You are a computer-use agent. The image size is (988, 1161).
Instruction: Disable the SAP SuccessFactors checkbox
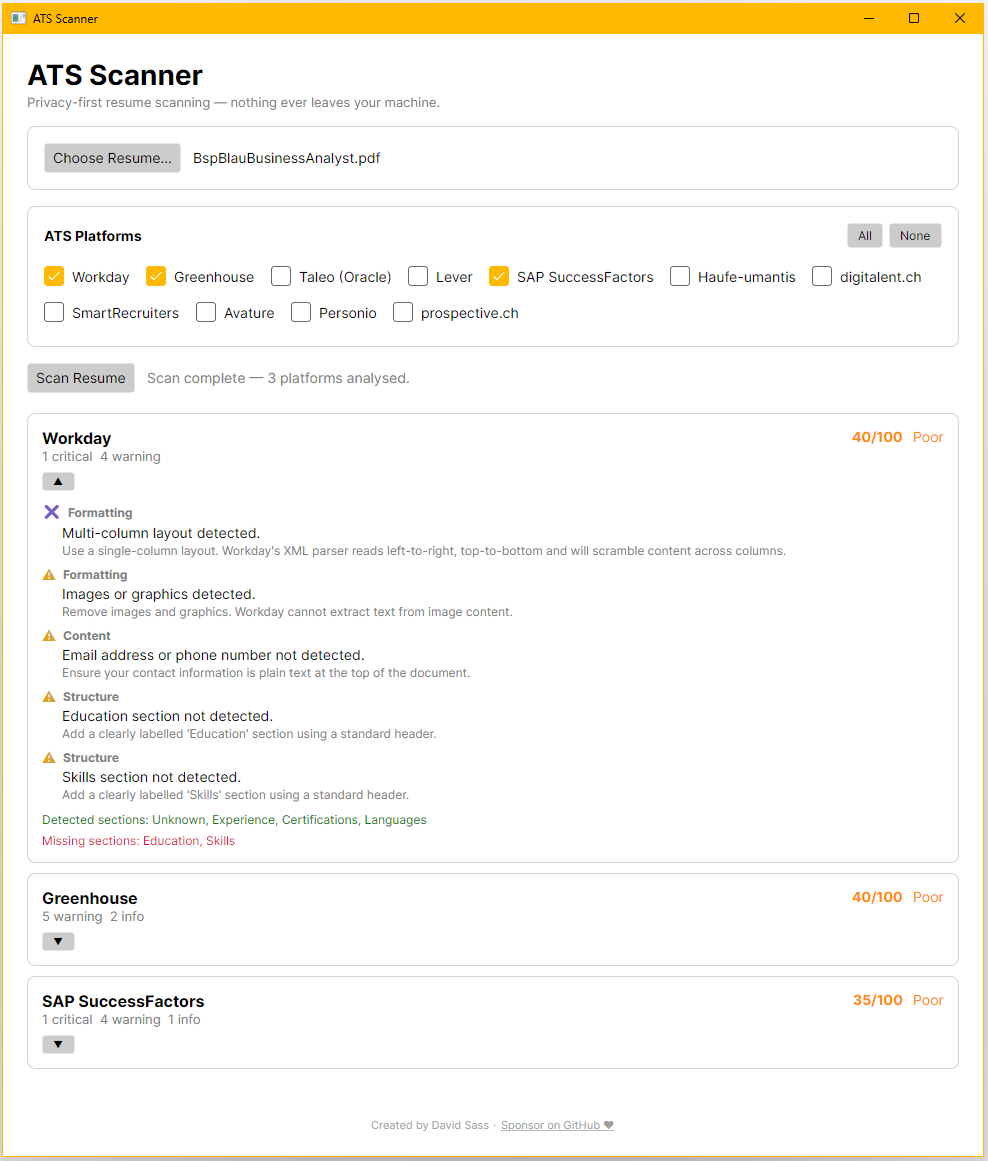click(x=499, y=276)
